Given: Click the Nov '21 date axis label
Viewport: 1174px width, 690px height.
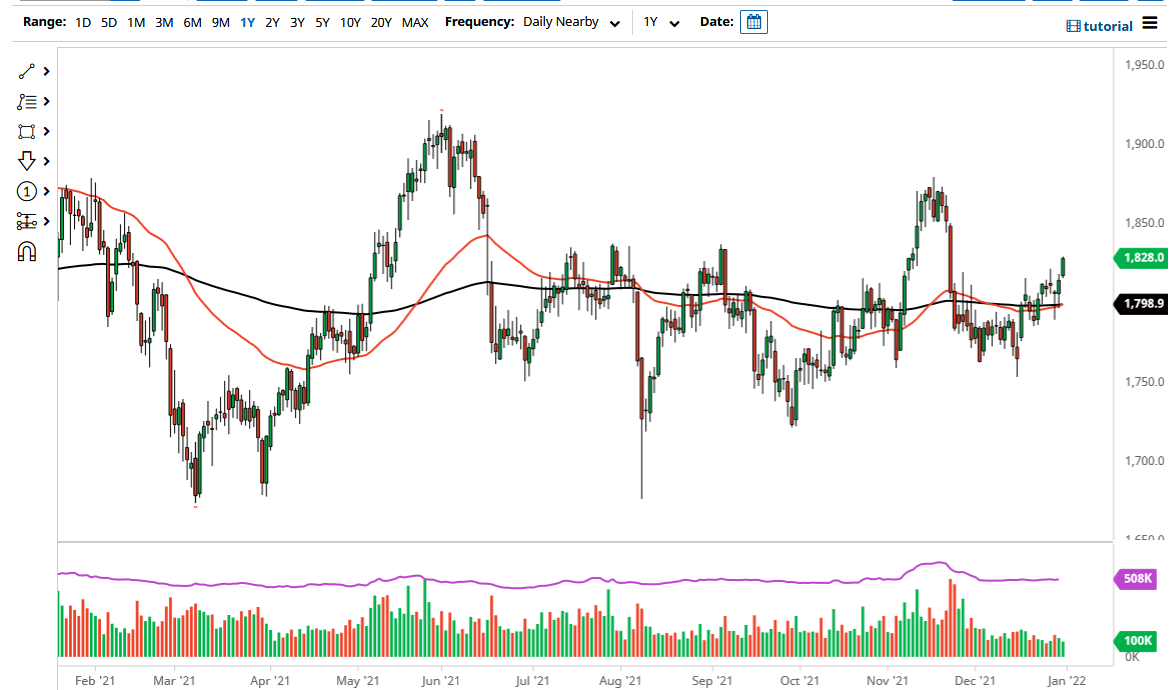Looking at the screenshot, I should point(887,680).
